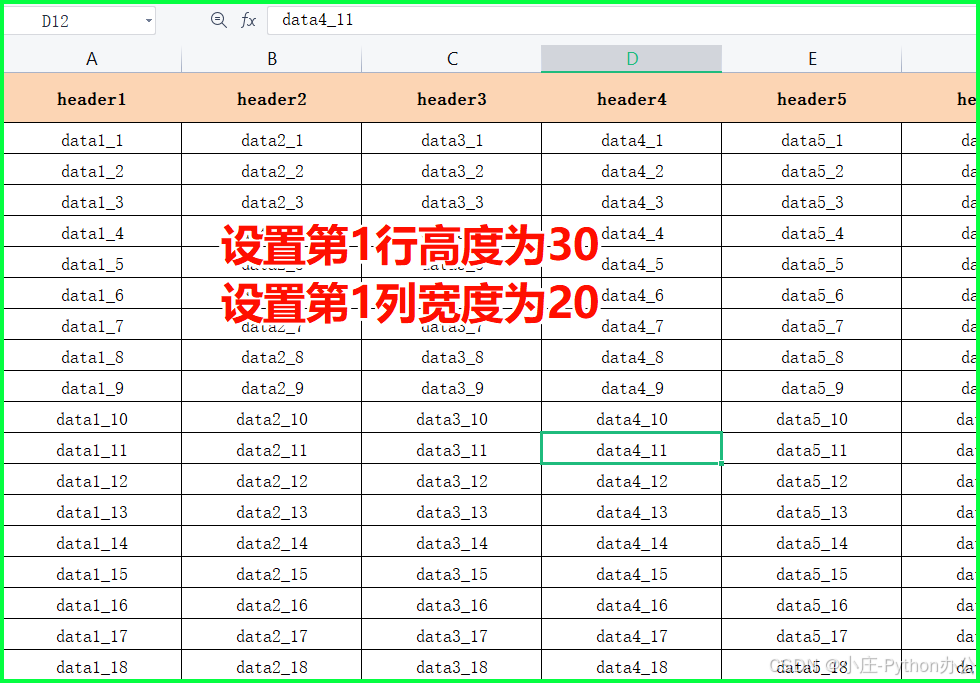Image resolution: width=980 pixels, height=683 pixels.
Task: Select cell data4_4
Action: 632,232
